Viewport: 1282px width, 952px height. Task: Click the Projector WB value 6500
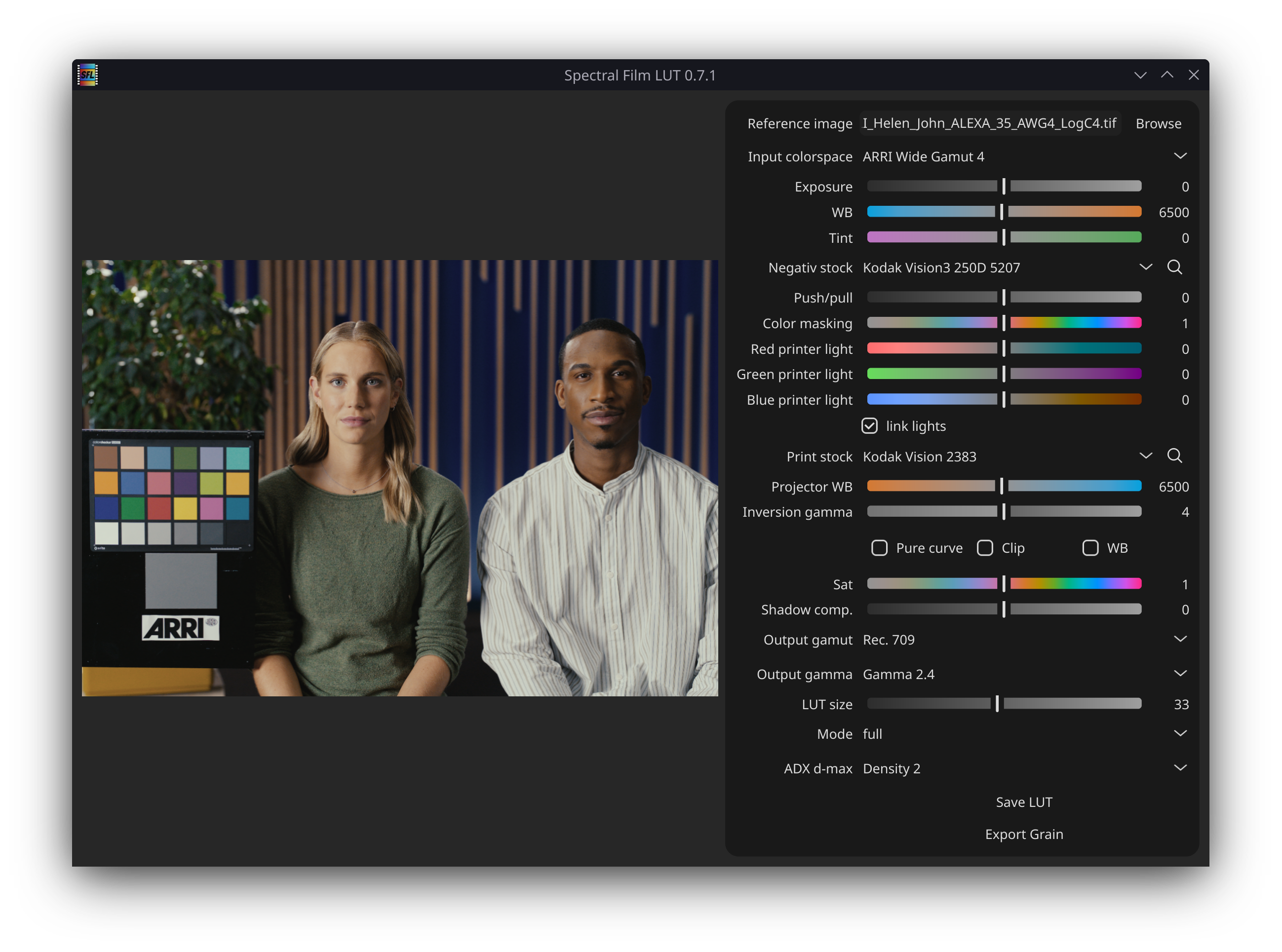click(x=1173, y=487)
